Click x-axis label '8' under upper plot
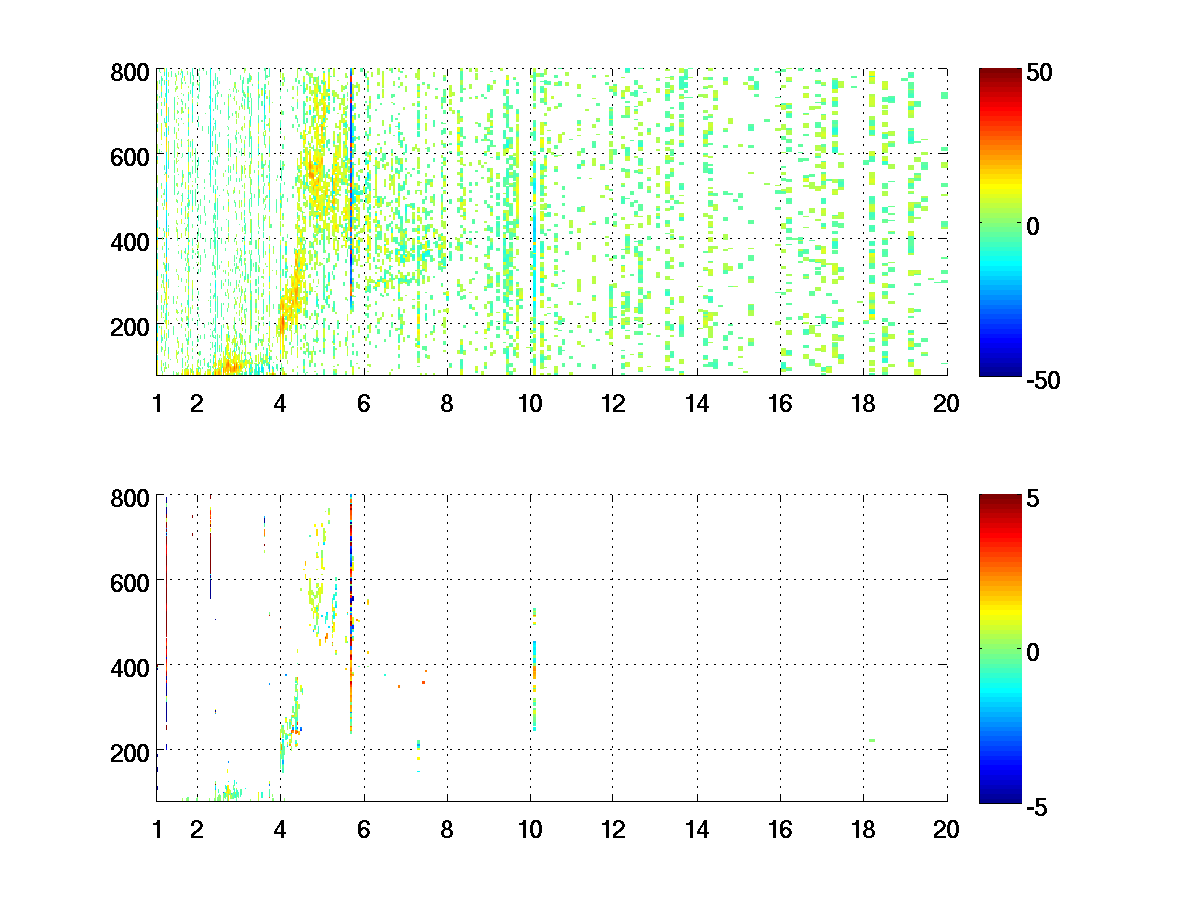This screenshot has height=900, width=1200. tap(447, 403)
